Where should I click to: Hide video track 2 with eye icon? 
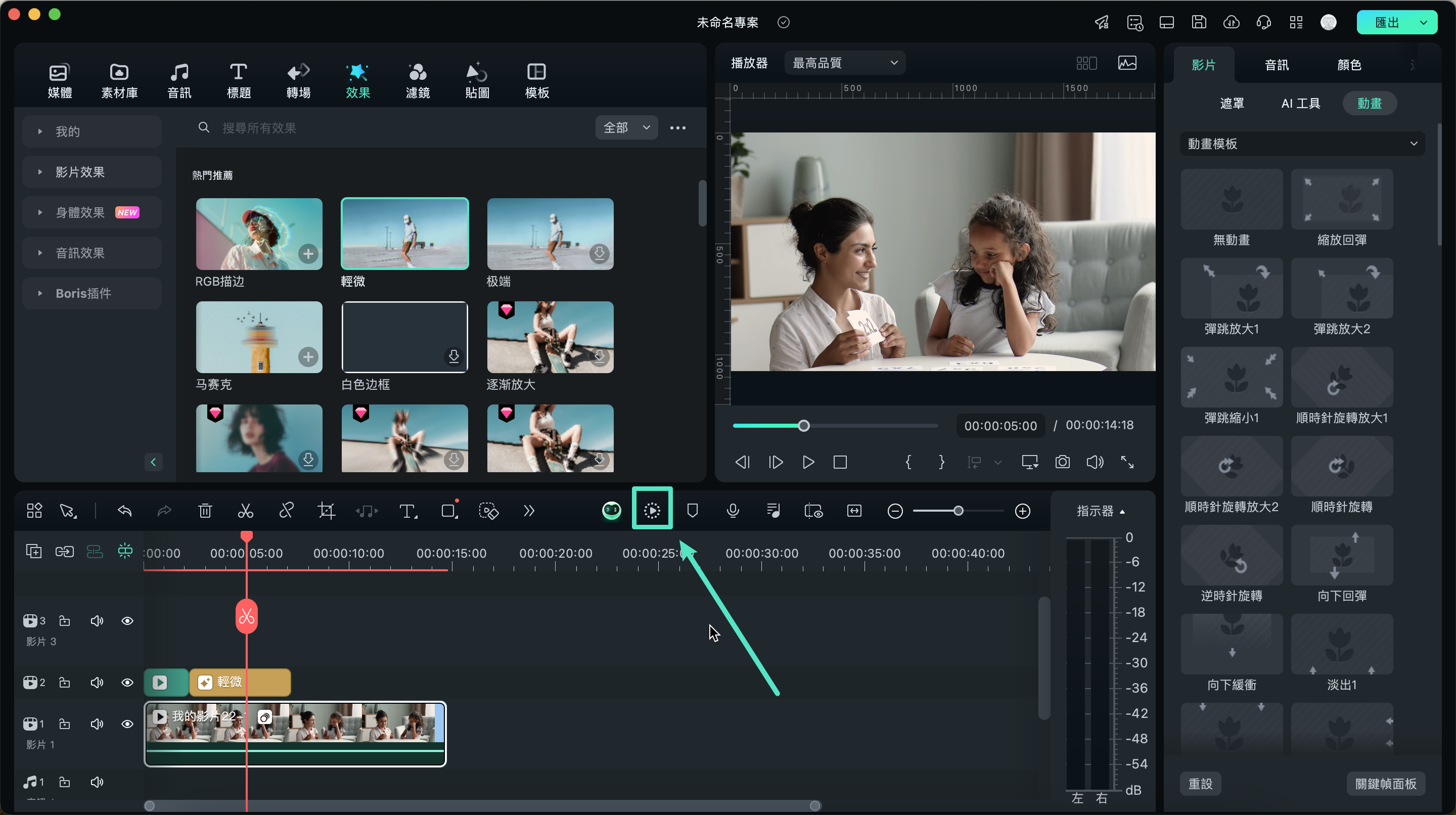[127, 682]
